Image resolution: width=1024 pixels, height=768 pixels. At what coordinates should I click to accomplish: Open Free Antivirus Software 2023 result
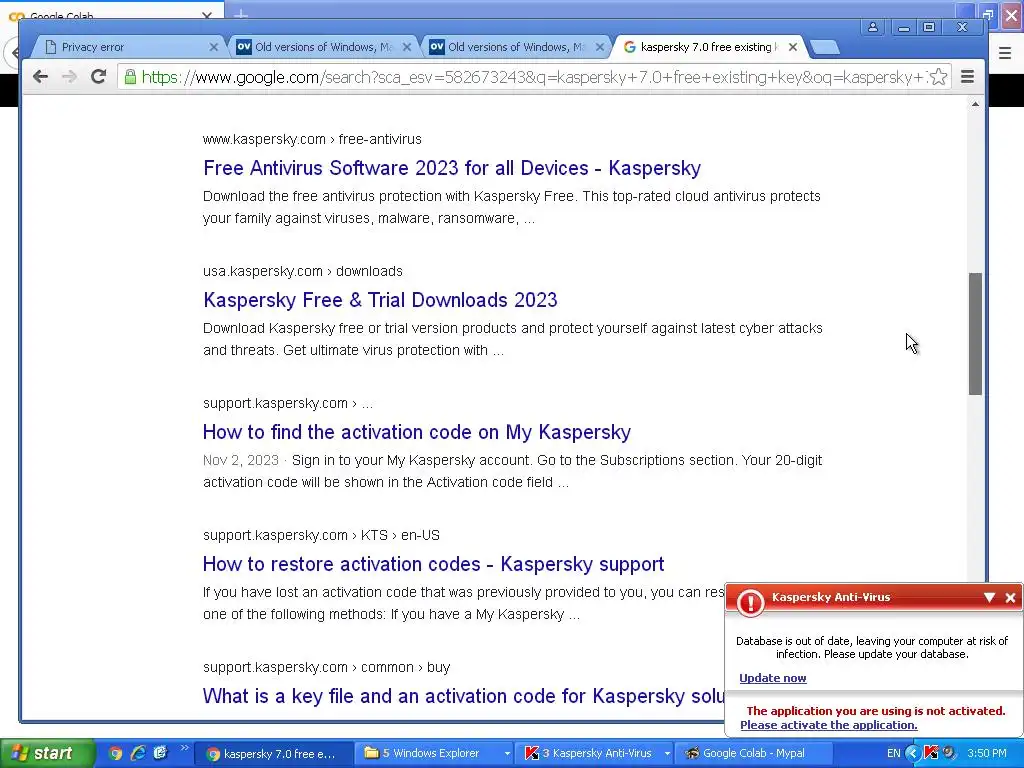coord(452,168)
